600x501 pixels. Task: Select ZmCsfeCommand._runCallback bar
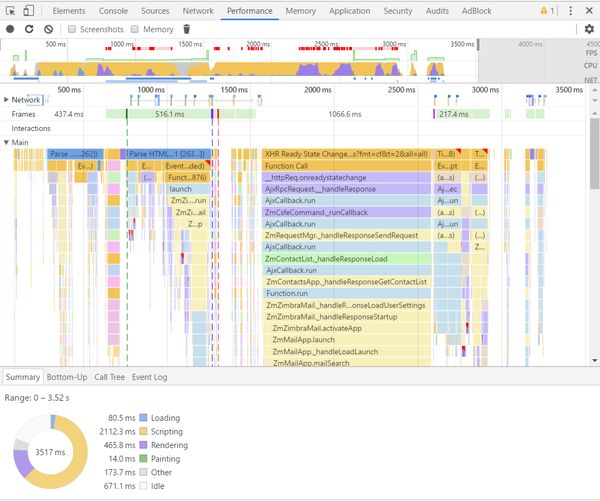[346, 212]
